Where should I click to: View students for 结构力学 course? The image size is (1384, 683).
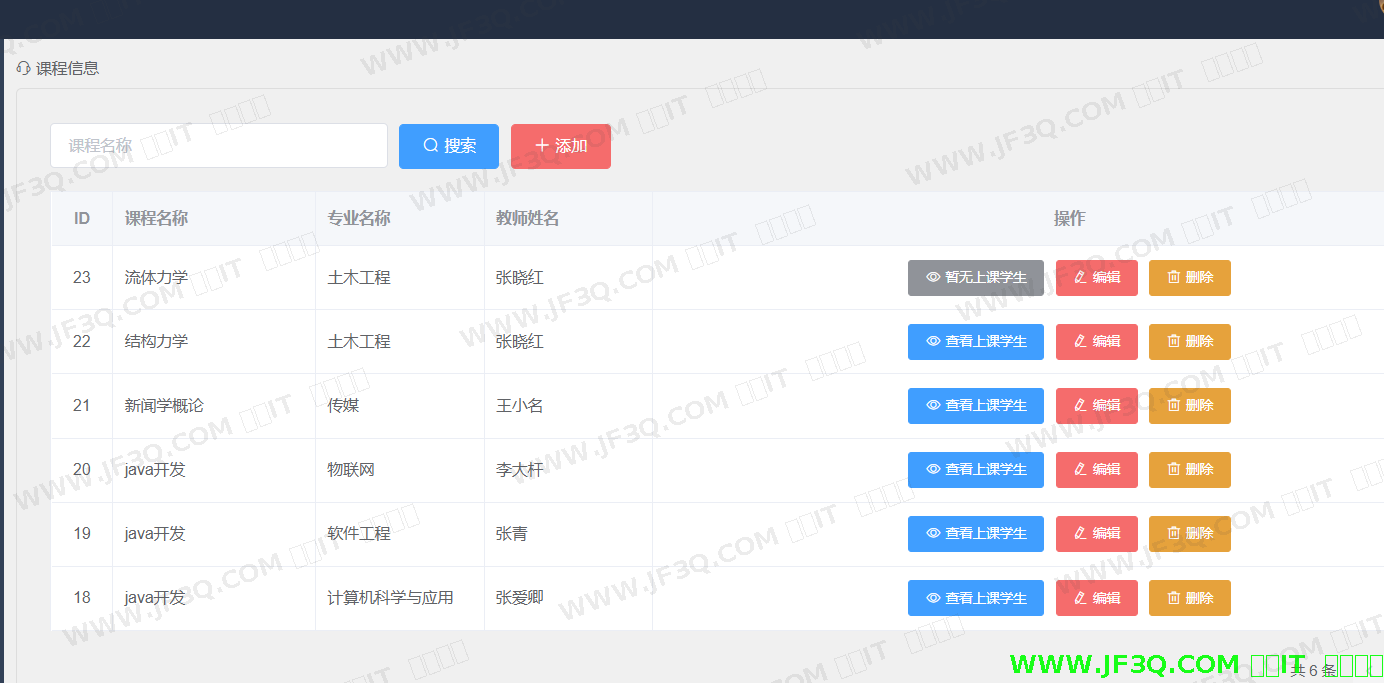click(975, 342)
